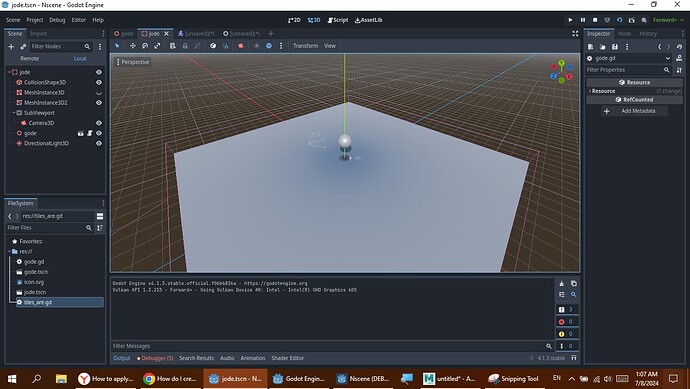Clear the Output log
Screen dimensions: 690x389
[562, 283]
